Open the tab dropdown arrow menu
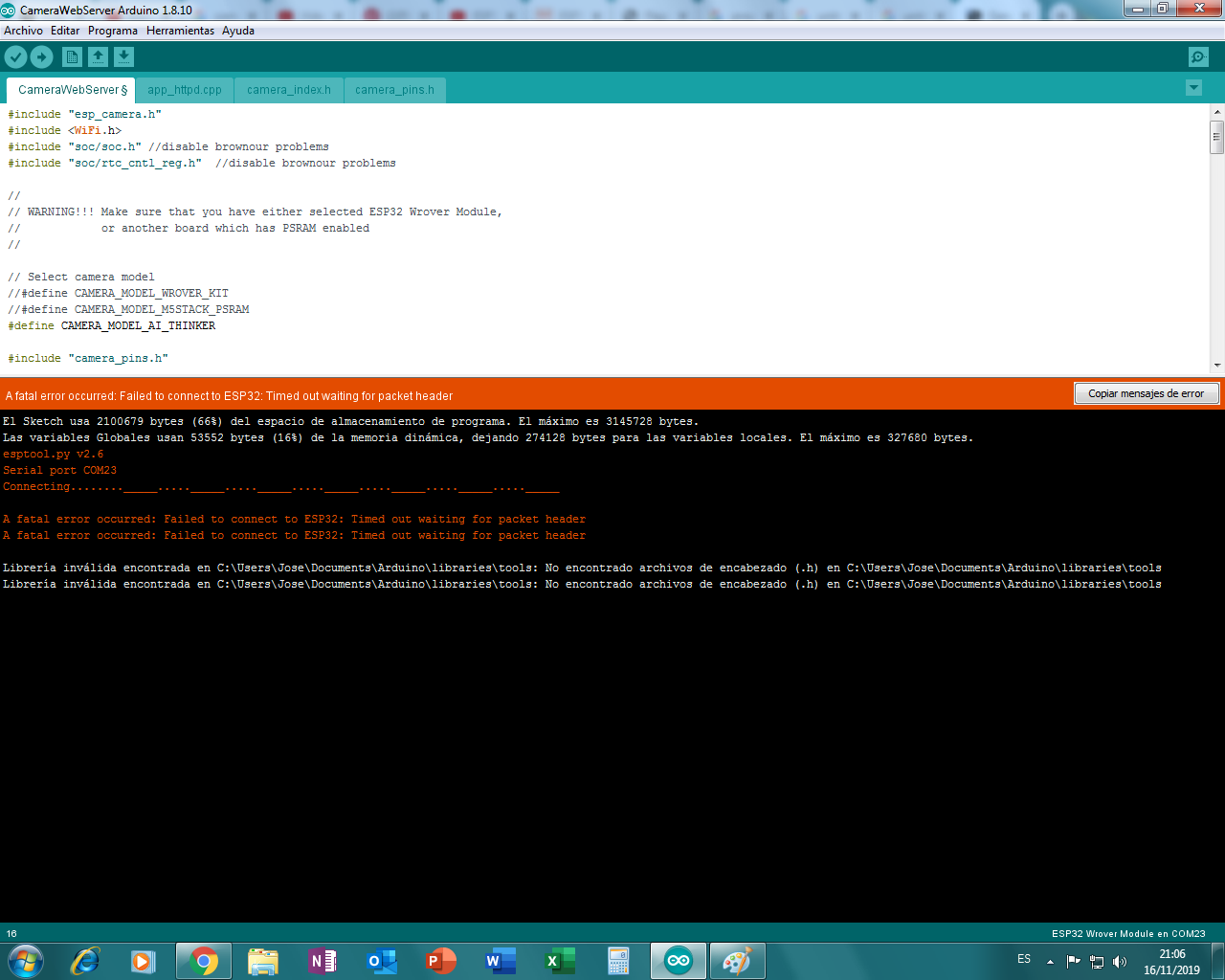This screenshot has height=980, width=1225. (x=1193, y=88)
